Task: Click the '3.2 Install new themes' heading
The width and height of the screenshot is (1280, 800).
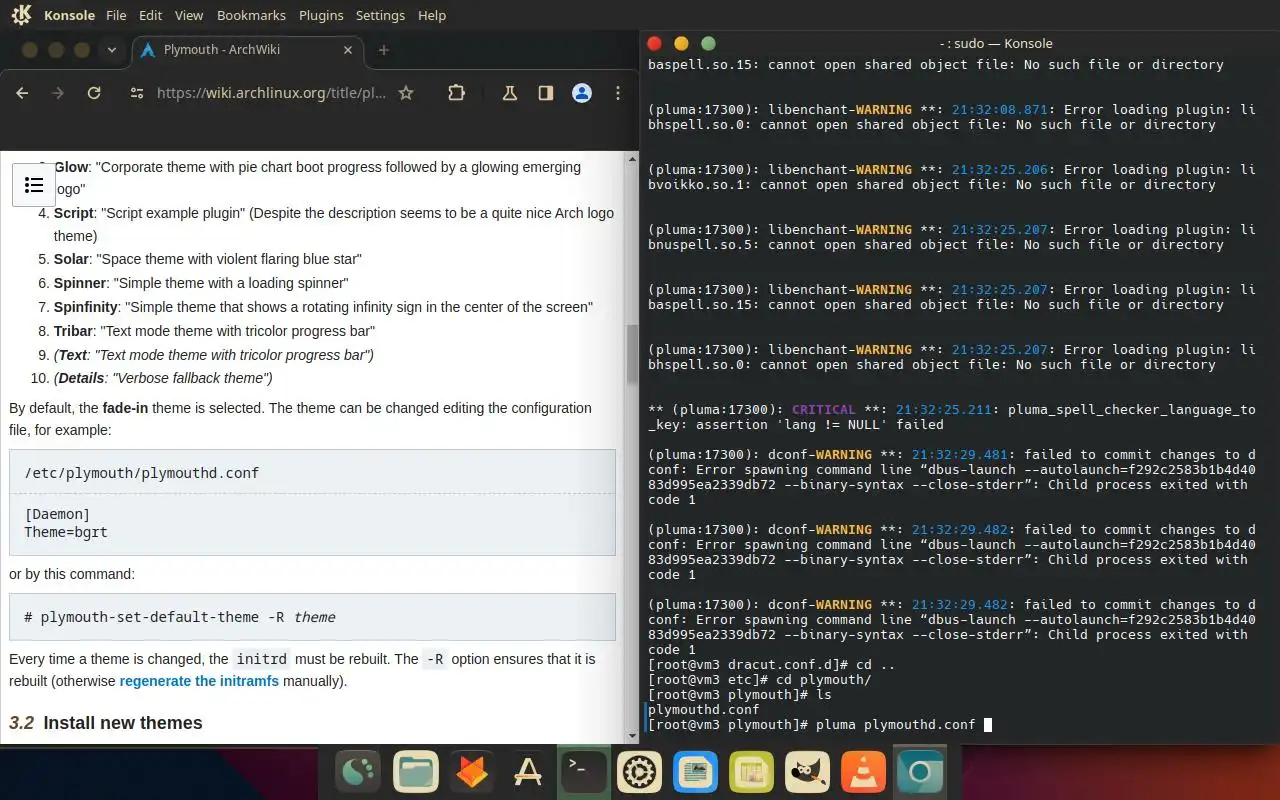Action: coord(106,723)
